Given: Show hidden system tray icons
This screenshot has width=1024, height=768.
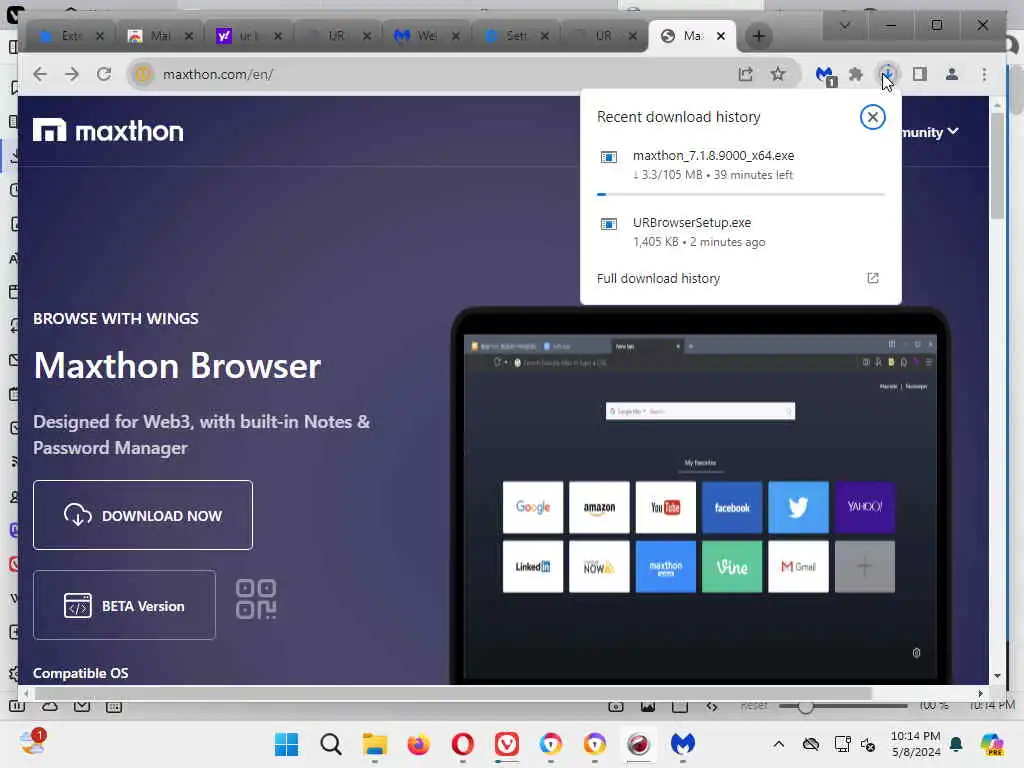Looking at the screenshot, I should [x=778, y=744].
